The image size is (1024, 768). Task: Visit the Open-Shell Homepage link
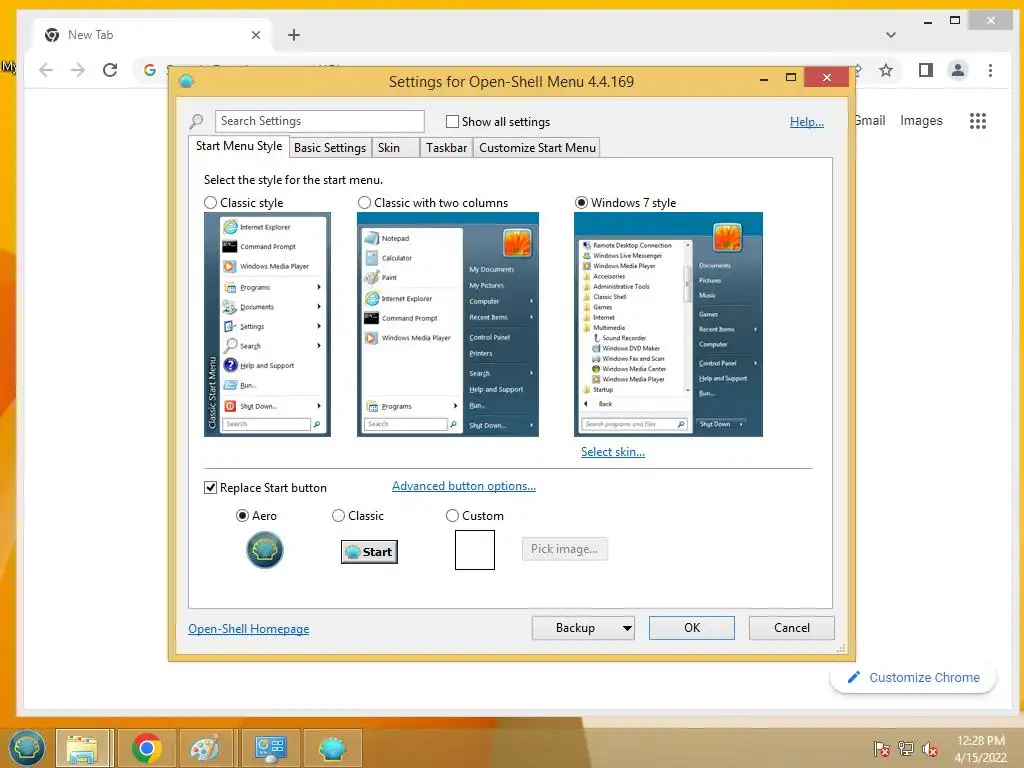coord(249,629)
